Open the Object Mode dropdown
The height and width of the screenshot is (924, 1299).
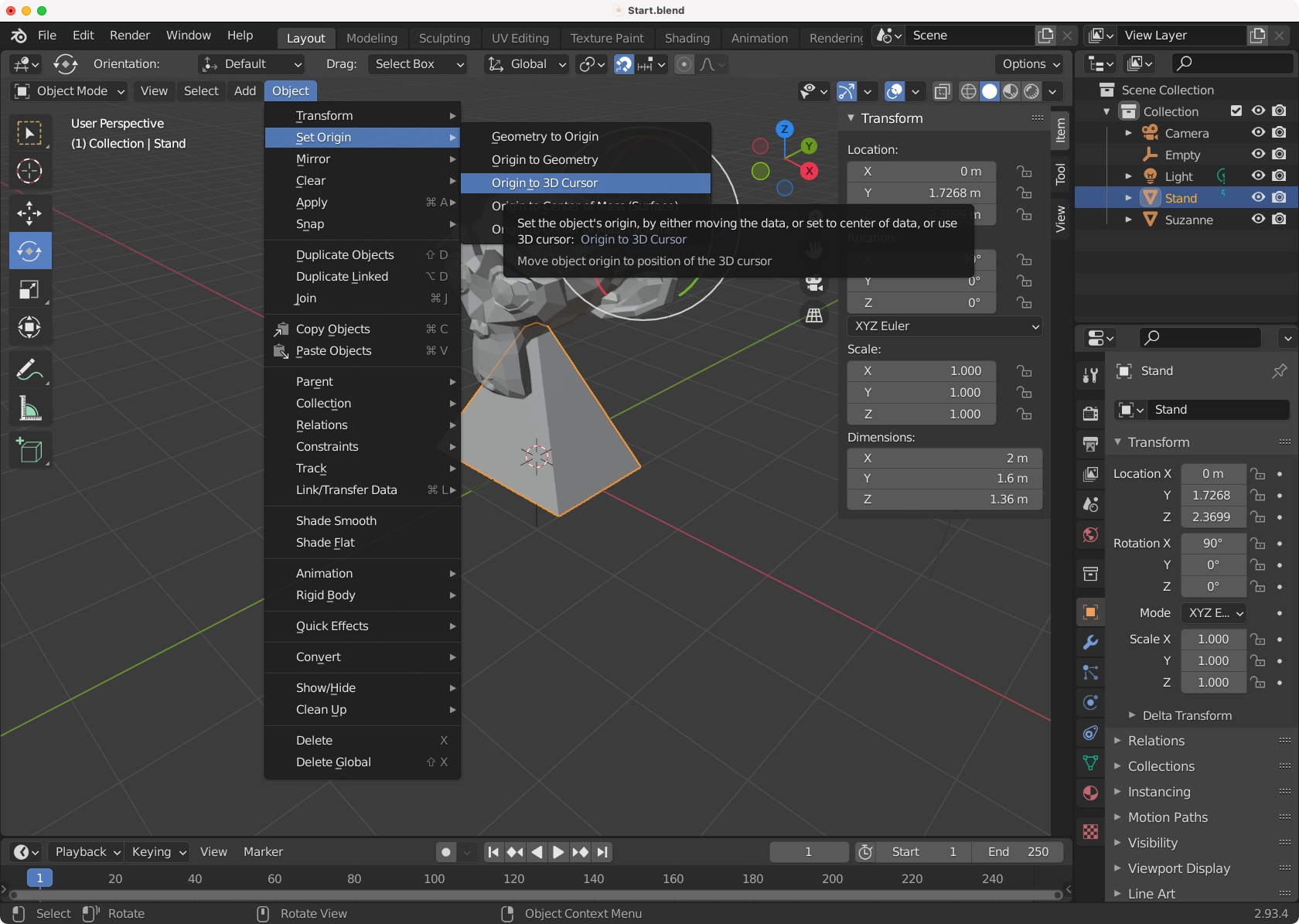point(70,91)
